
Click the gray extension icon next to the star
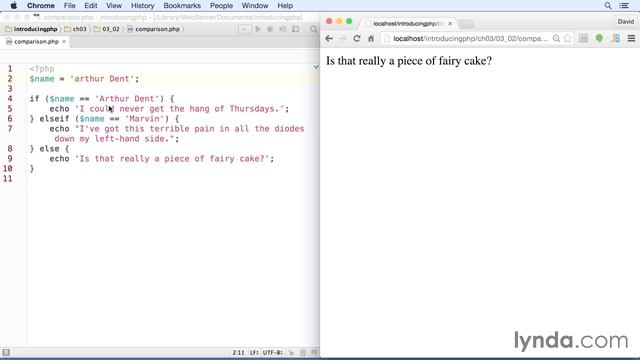(x=584, y=38)
